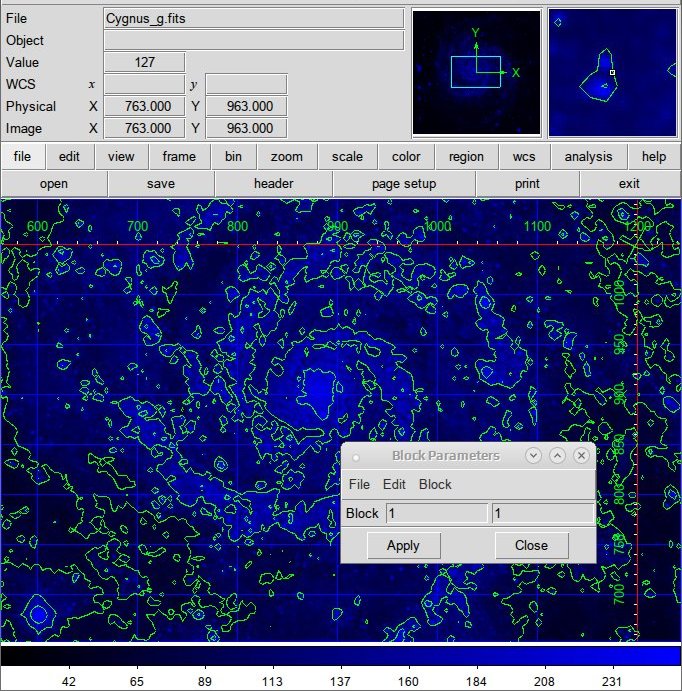Click the panner overview thumbnail
The image size is (682, 691).
click(x=476, y=72)
